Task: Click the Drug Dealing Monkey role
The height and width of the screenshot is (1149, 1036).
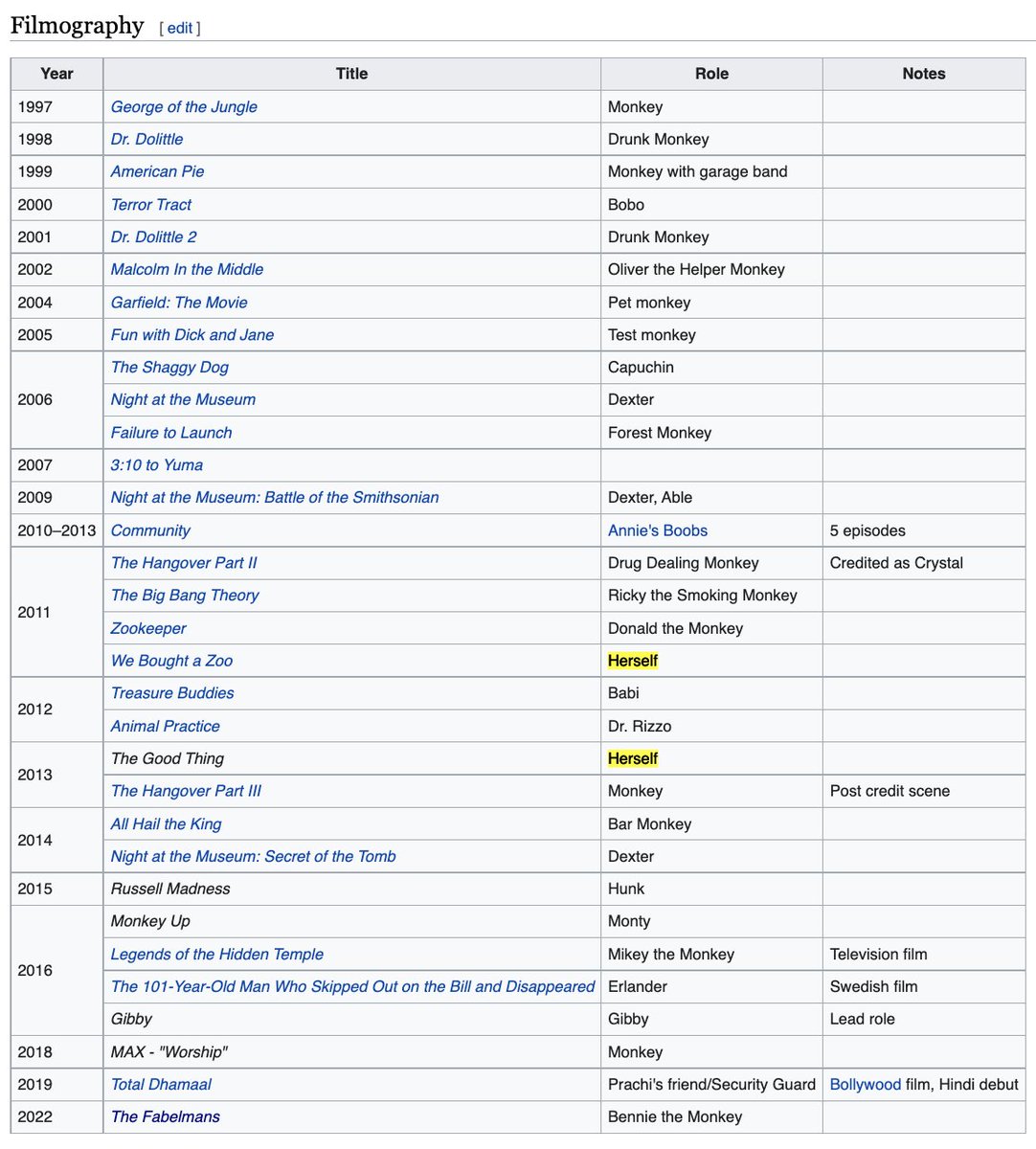Action: point(683,563)
